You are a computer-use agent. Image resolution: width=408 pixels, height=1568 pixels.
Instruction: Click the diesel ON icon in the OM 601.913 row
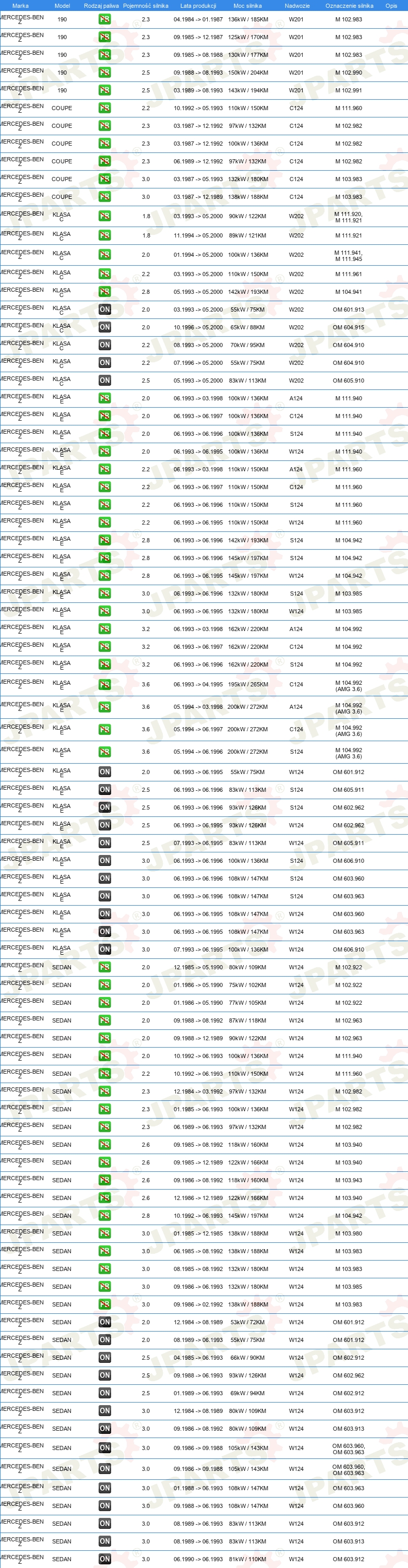tap(104, 309)
